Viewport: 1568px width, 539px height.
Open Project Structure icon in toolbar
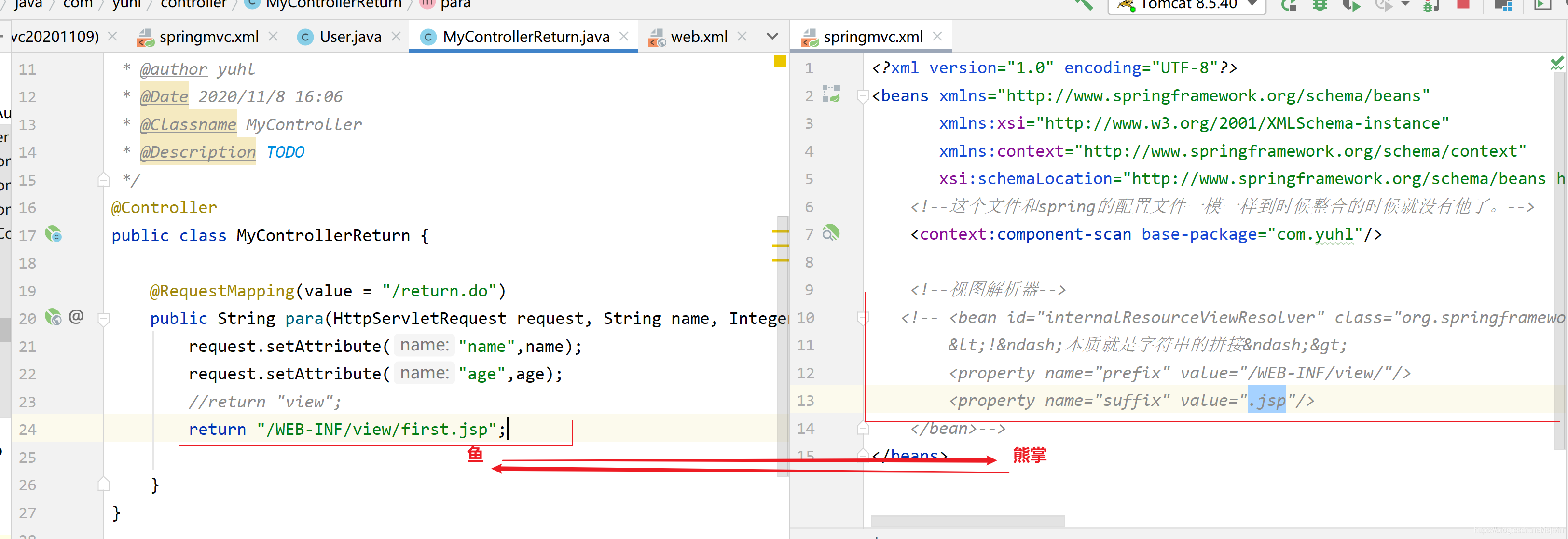coord(1503,5)
